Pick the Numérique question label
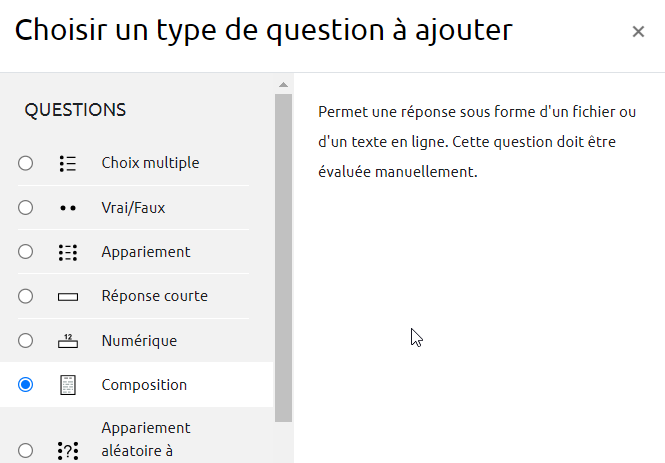The width and height of the screenshot is (665, 463). [x=139, y=341]
